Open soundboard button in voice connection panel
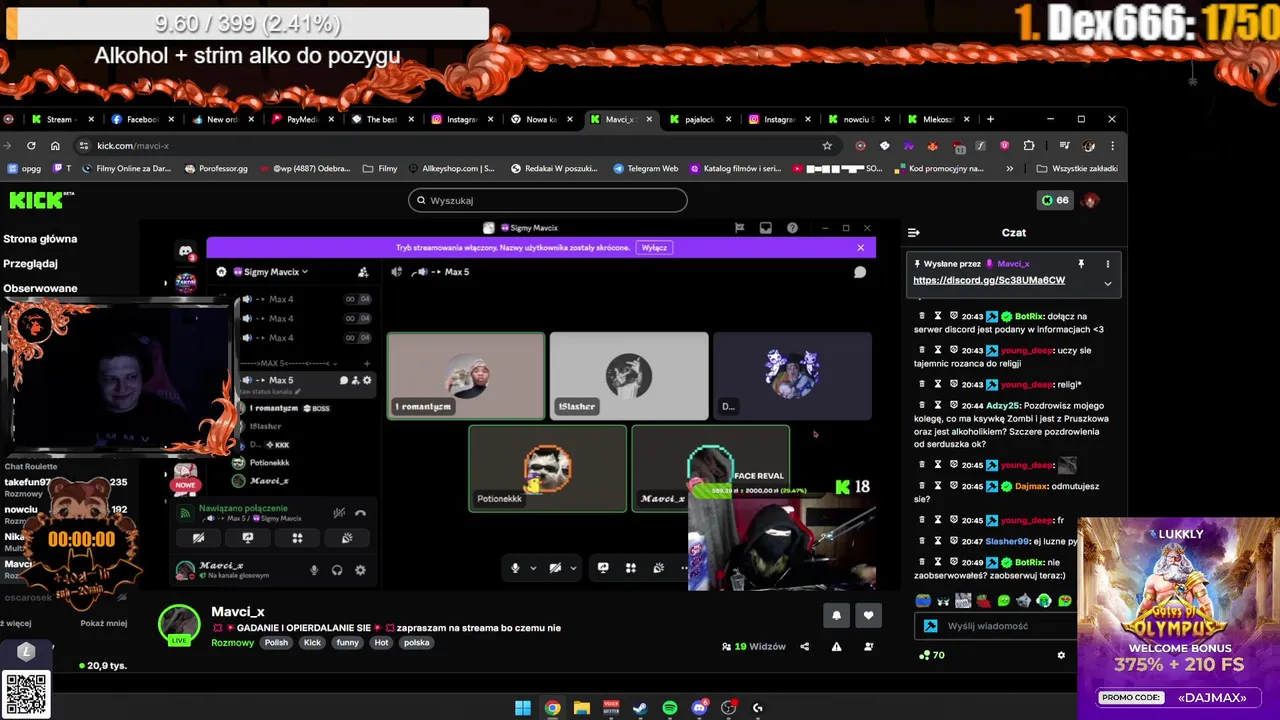 (x=347, y=538)
